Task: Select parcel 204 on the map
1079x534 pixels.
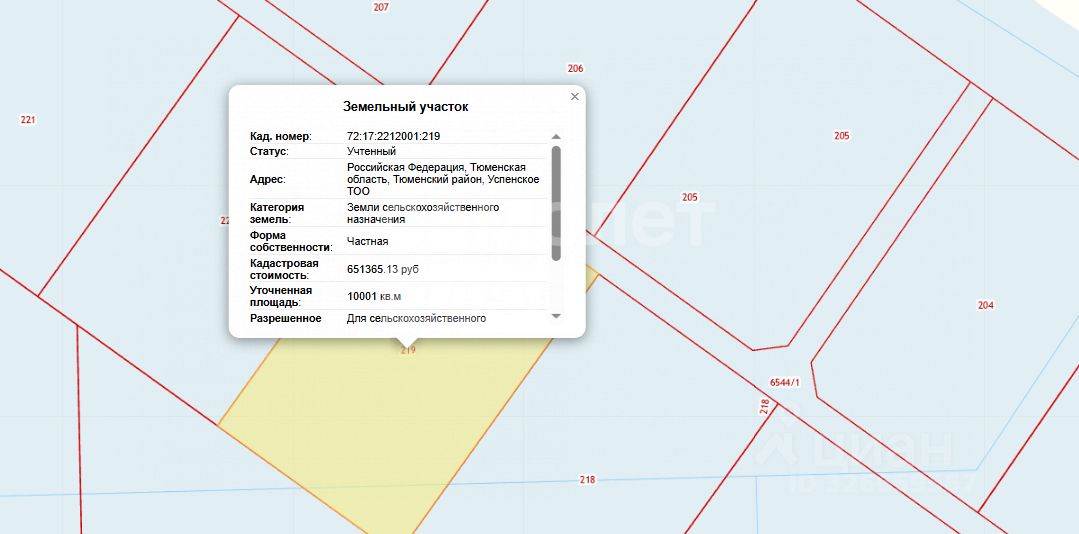Action: pos(986,305)
